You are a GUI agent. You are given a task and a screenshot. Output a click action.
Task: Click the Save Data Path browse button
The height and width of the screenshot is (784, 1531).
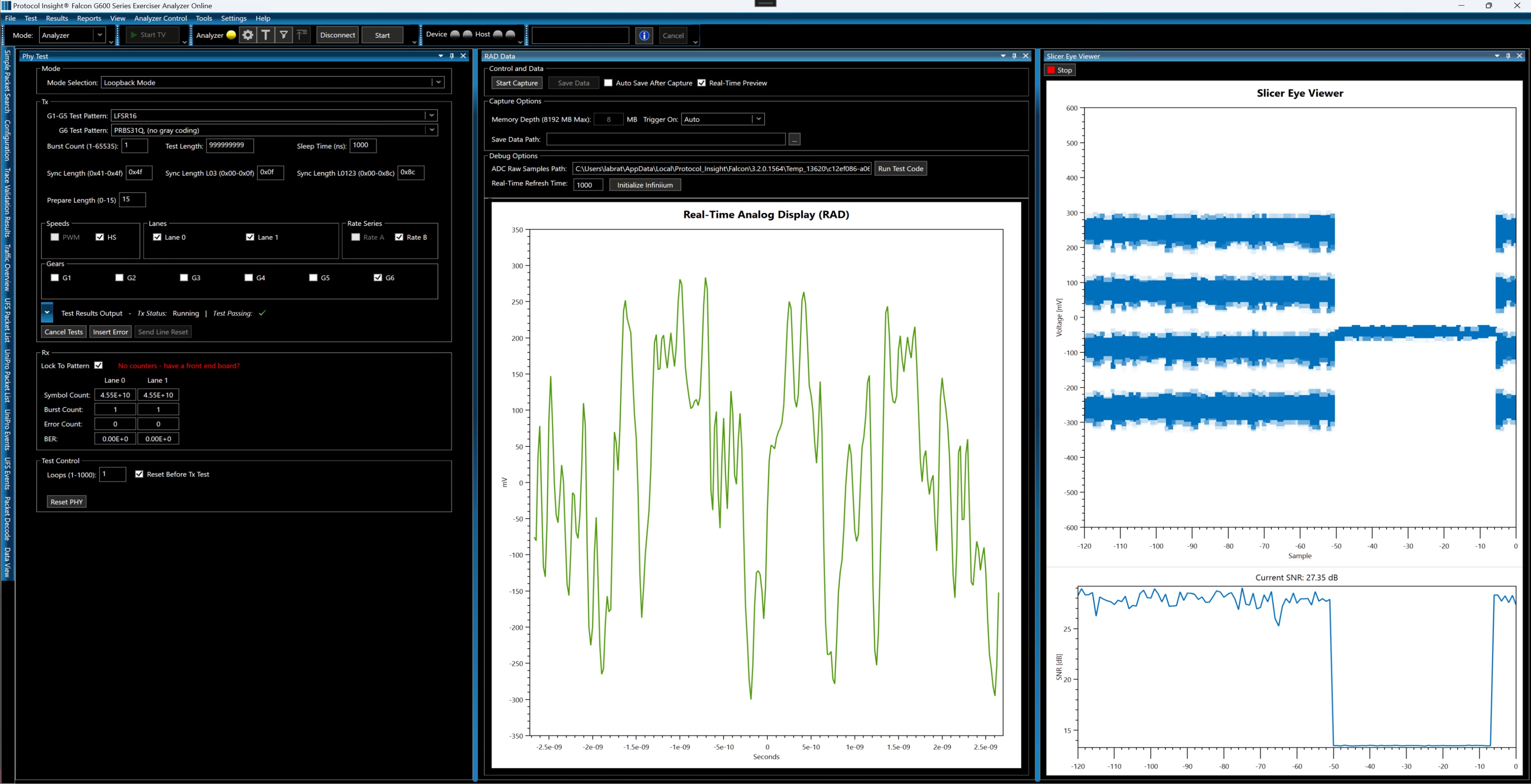pyautogui.click(x=795, y=140)
